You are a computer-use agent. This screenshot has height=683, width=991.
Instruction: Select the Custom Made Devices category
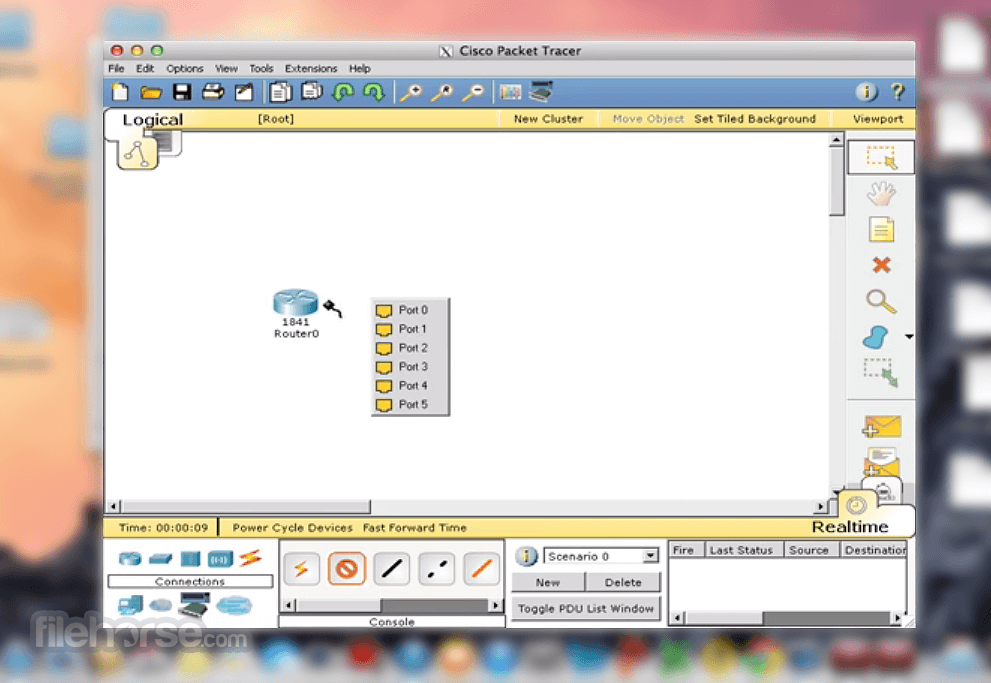(x=193, y=605)
